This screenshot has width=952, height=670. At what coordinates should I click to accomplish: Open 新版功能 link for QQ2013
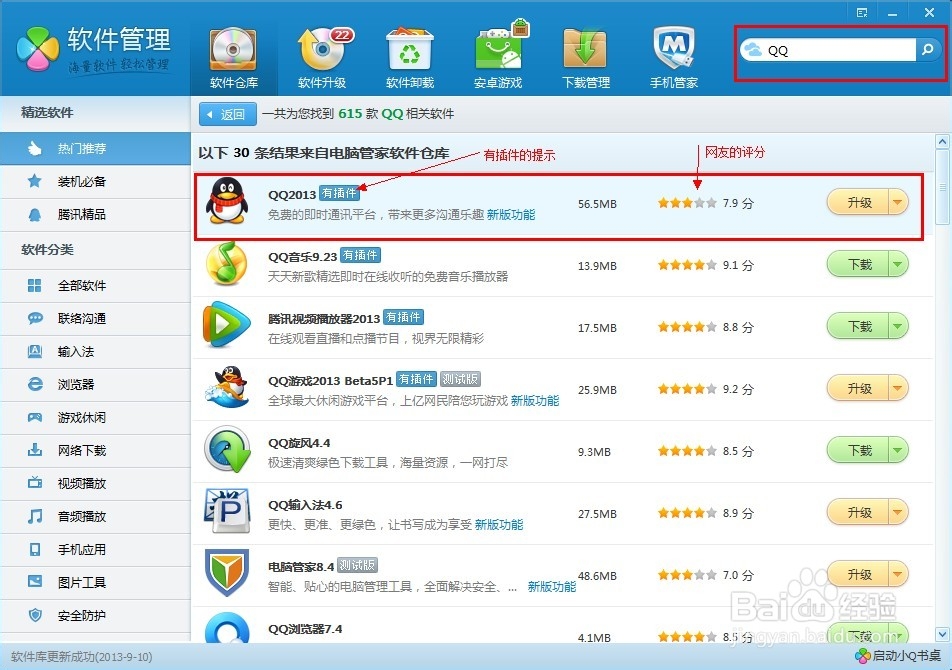coord(511,215)
